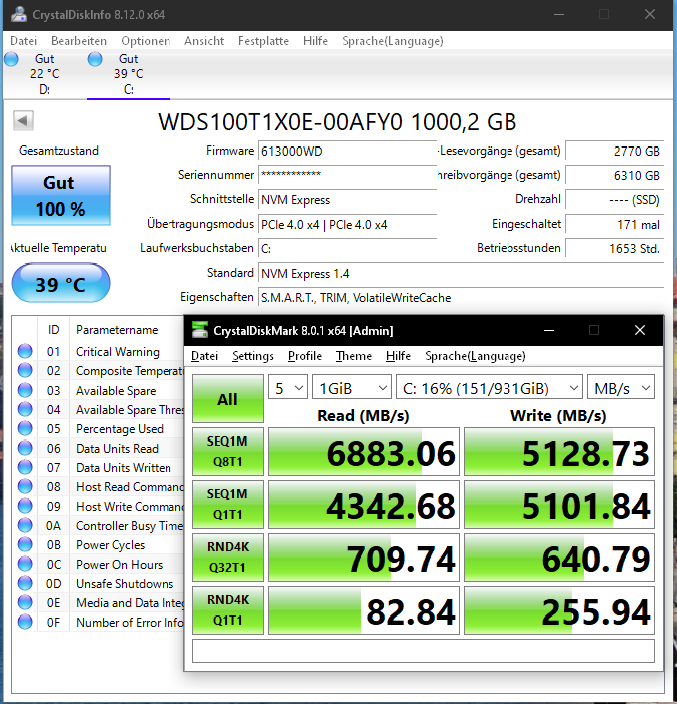The image size is (677, 704).
Task: Click the status orb for Unsafe Shutdowns
Action: [25, 583]
